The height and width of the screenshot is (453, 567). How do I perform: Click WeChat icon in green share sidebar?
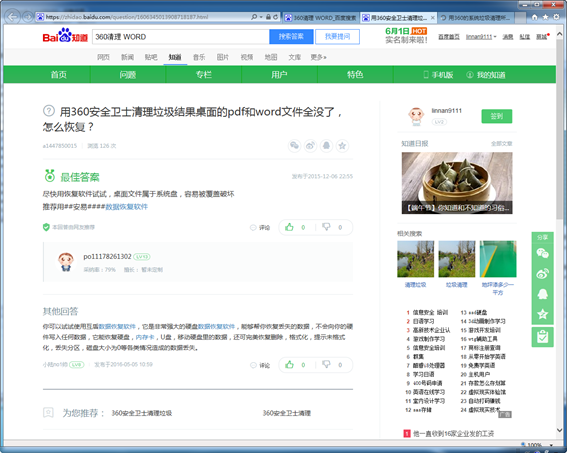point(542,253)
